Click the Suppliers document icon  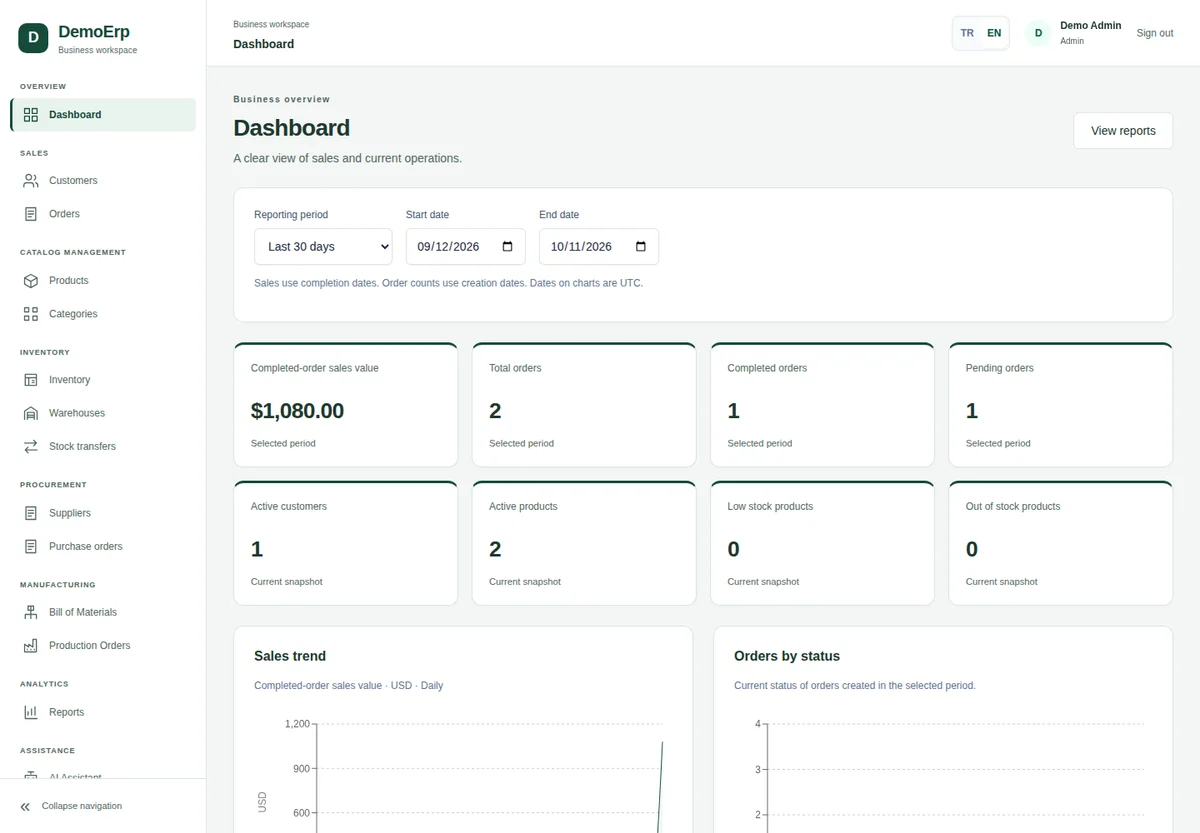tap(31, 513)
